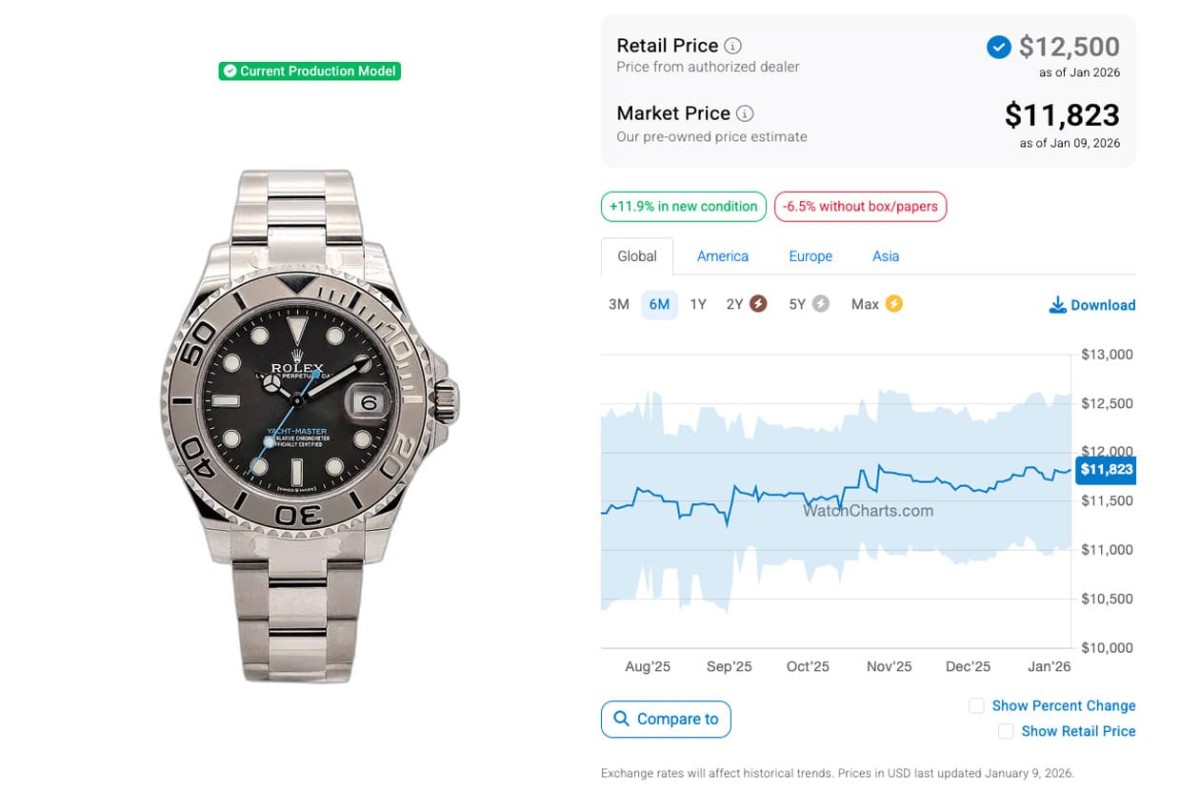The image size is (1200, 794).
Task: Click the 5Y gray lightning icon
Action: 821,304
